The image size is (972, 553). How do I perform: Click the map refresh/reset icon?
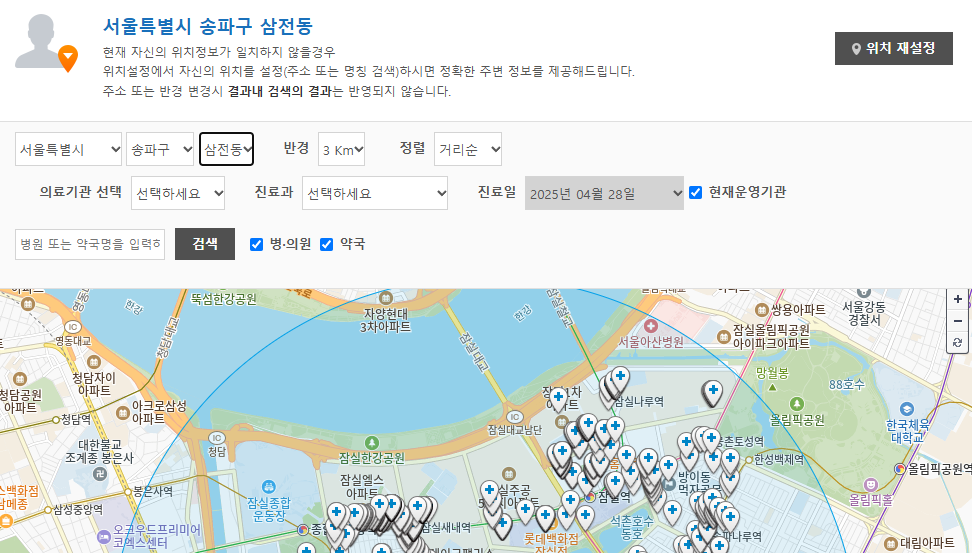click(958, 342)
